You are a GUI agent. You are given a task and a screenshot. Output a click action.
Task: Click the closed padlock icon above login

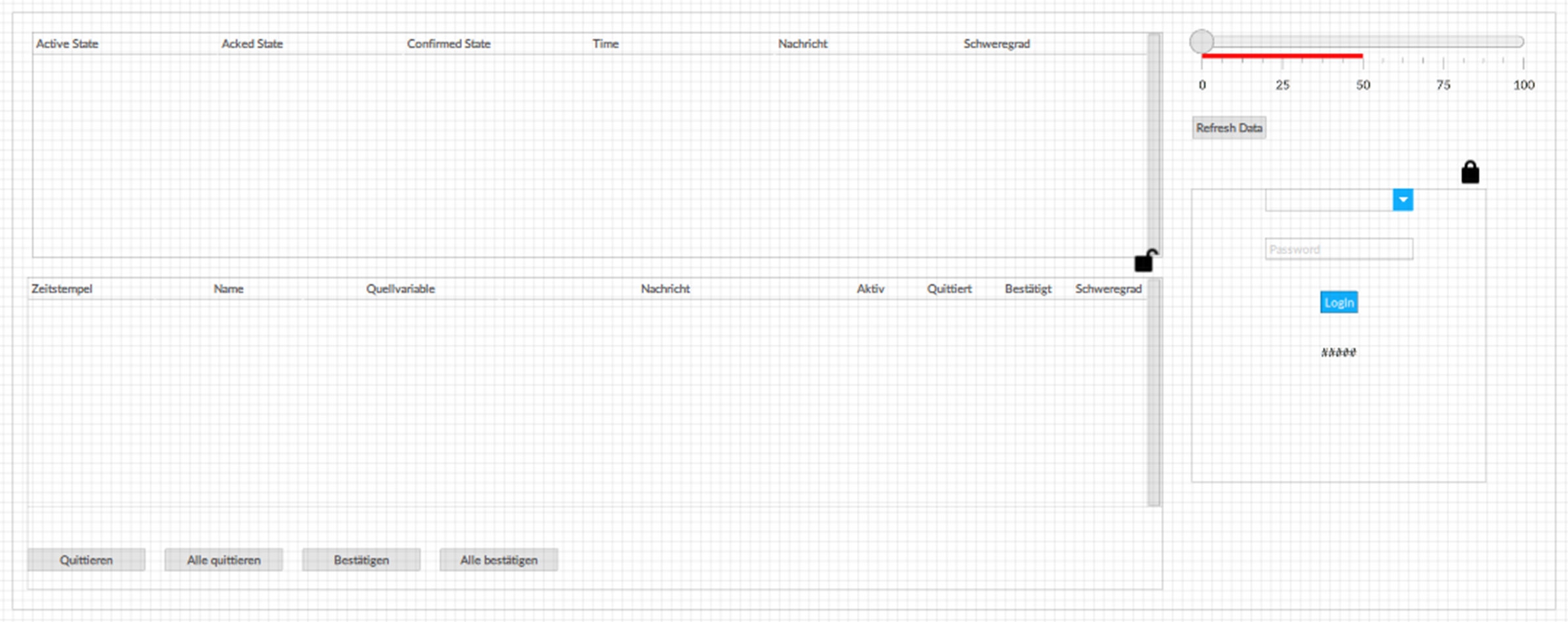click(x=1470, y=172)
